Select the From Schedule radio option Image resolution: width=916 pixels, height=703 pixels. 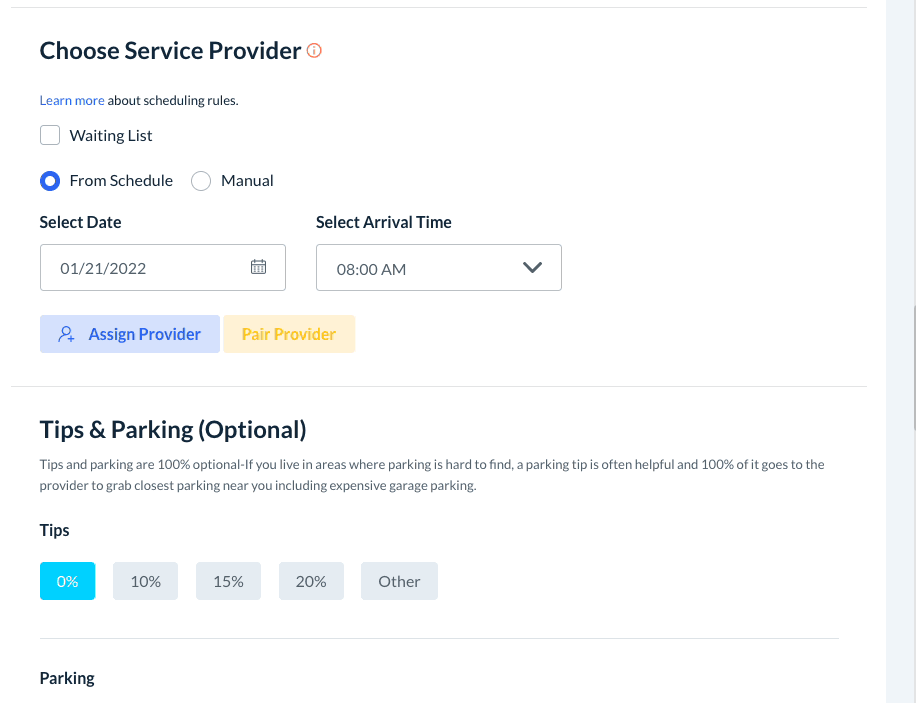click(x=50, y=181)
